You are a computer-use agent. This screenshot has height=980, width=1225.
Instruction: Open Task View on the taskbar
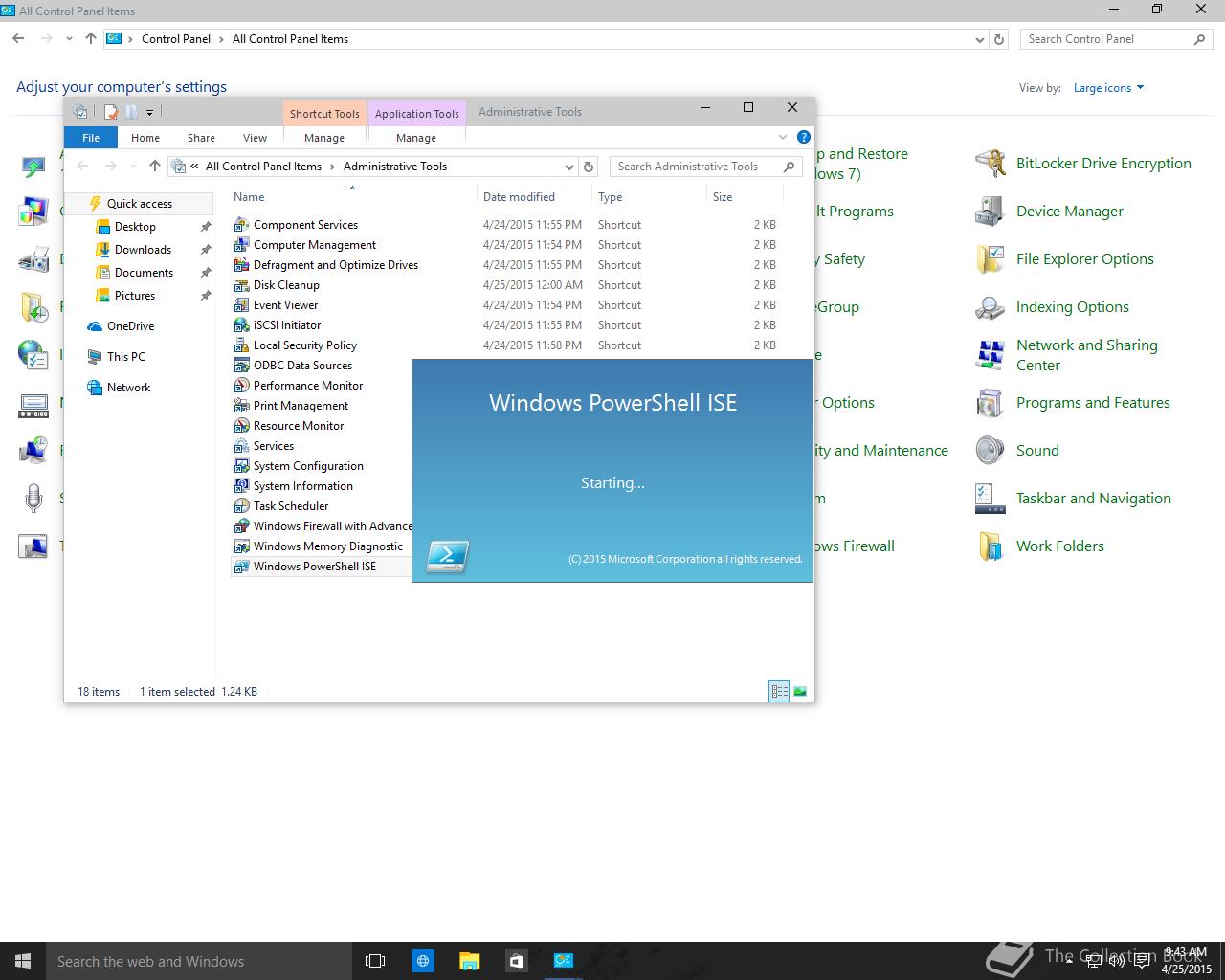pyautogui.click(x=375, y=961)
